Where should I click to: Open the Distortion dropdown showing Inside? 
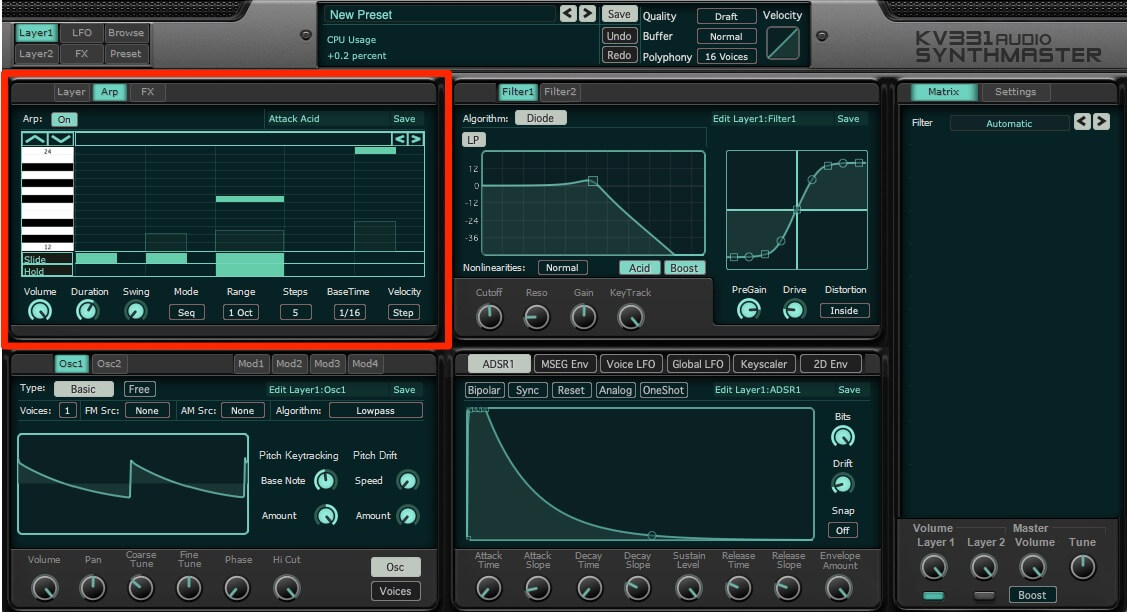pyautogui.click(x=844, y=311)
